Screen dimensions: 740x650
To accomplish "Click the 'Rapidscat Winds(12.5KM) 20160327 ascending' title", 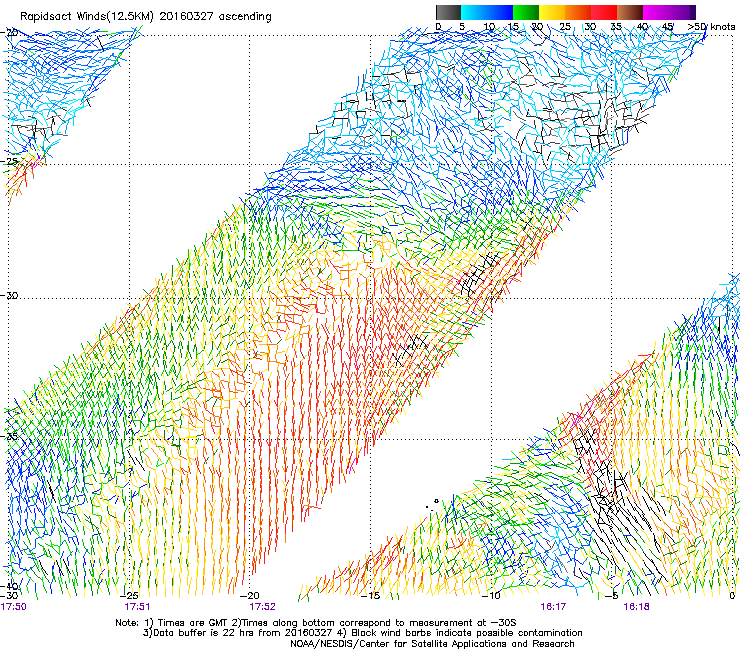I will point(146,17).
